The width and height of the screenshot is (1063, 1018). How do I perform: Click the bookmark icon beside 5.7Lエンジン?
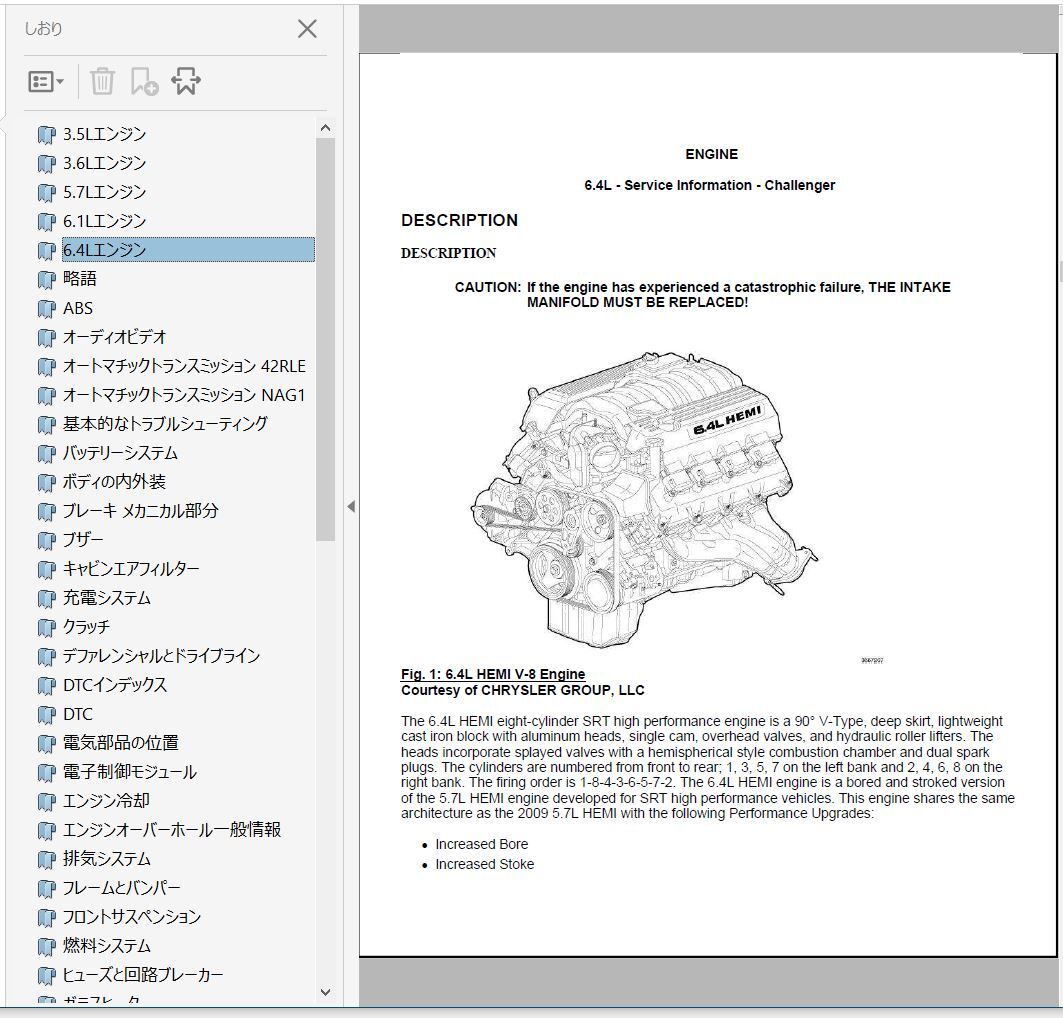click(46, 193)
